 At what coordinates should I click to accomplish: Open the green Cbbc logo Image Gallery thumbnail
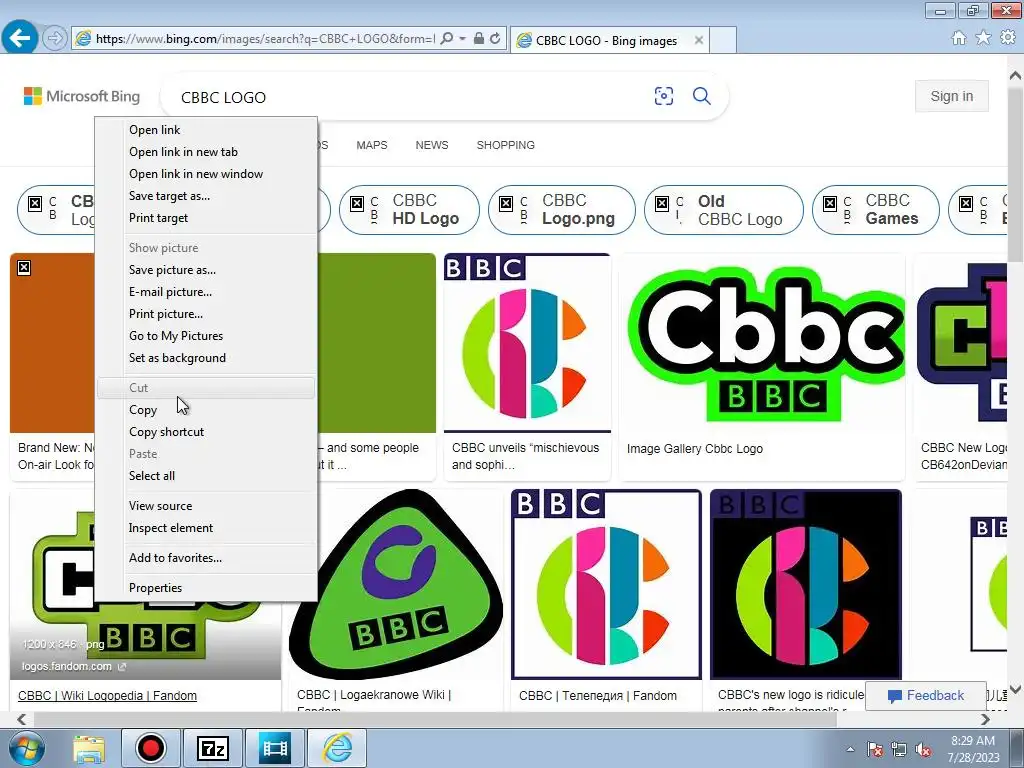point(762,344)
